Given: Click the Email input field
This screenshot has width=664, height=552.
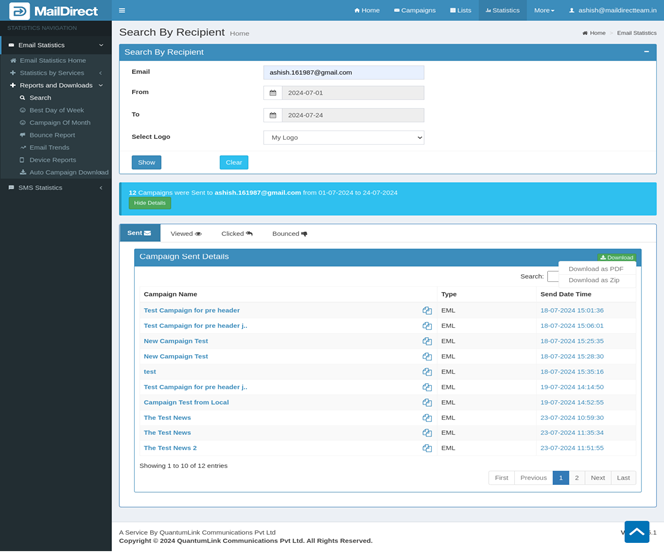Looking at the screenshot, I should 343,73.
